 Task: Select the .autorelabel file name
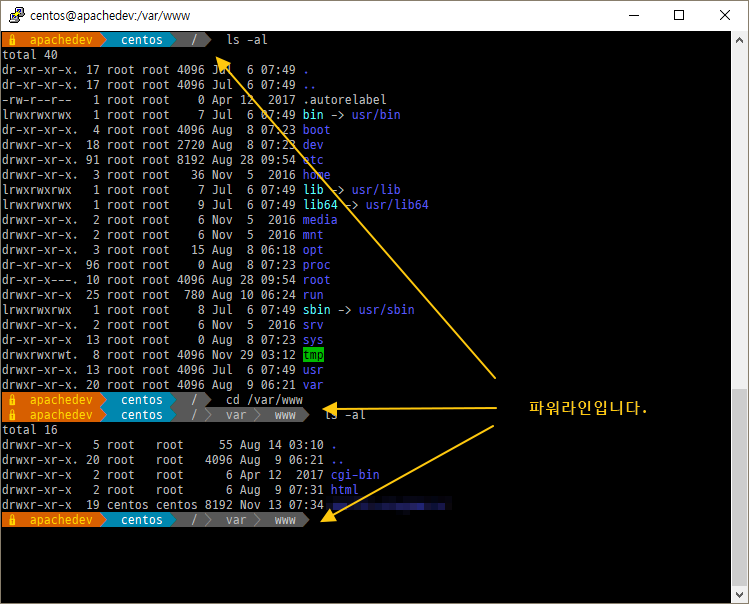[x=344, y=100]
